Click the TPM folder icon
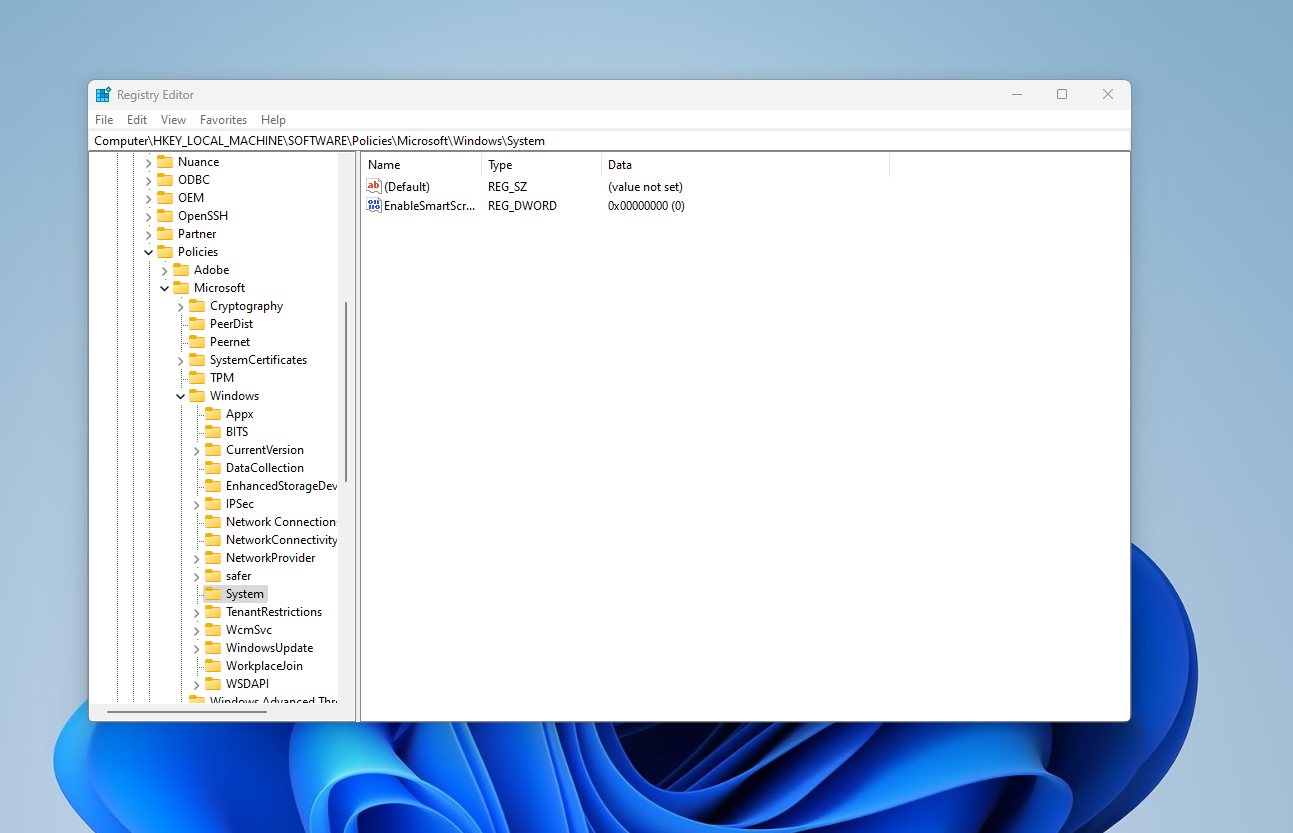Screen dimensions: 1293x833 coord(197,378)
